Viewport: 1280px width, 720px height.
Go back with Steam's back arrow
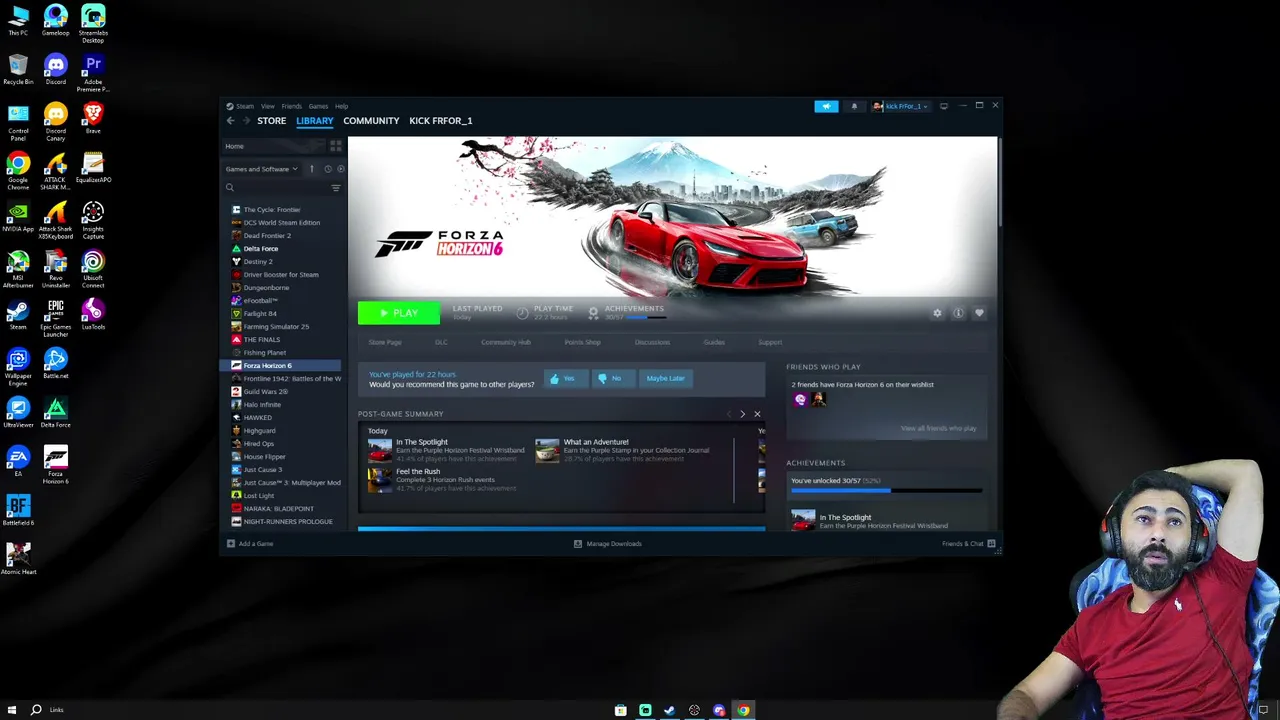tap(230, 121)
